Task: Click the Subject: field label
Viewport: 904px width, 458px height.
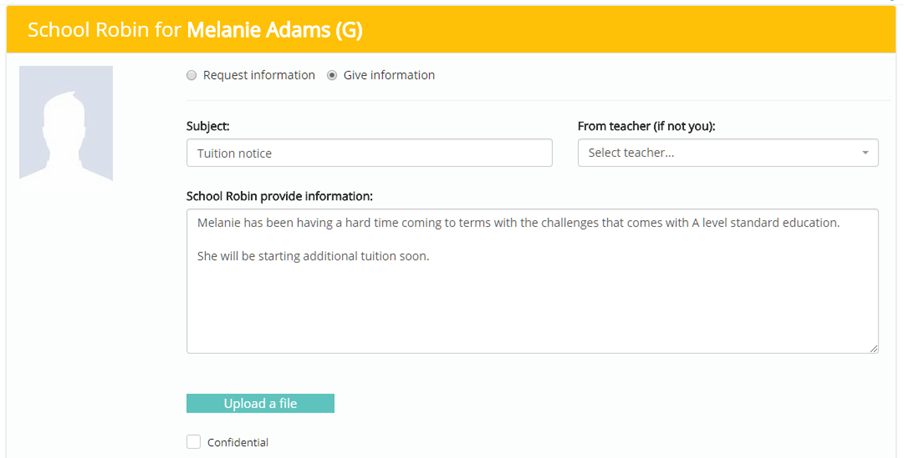Action: click(x=208, y=127)
